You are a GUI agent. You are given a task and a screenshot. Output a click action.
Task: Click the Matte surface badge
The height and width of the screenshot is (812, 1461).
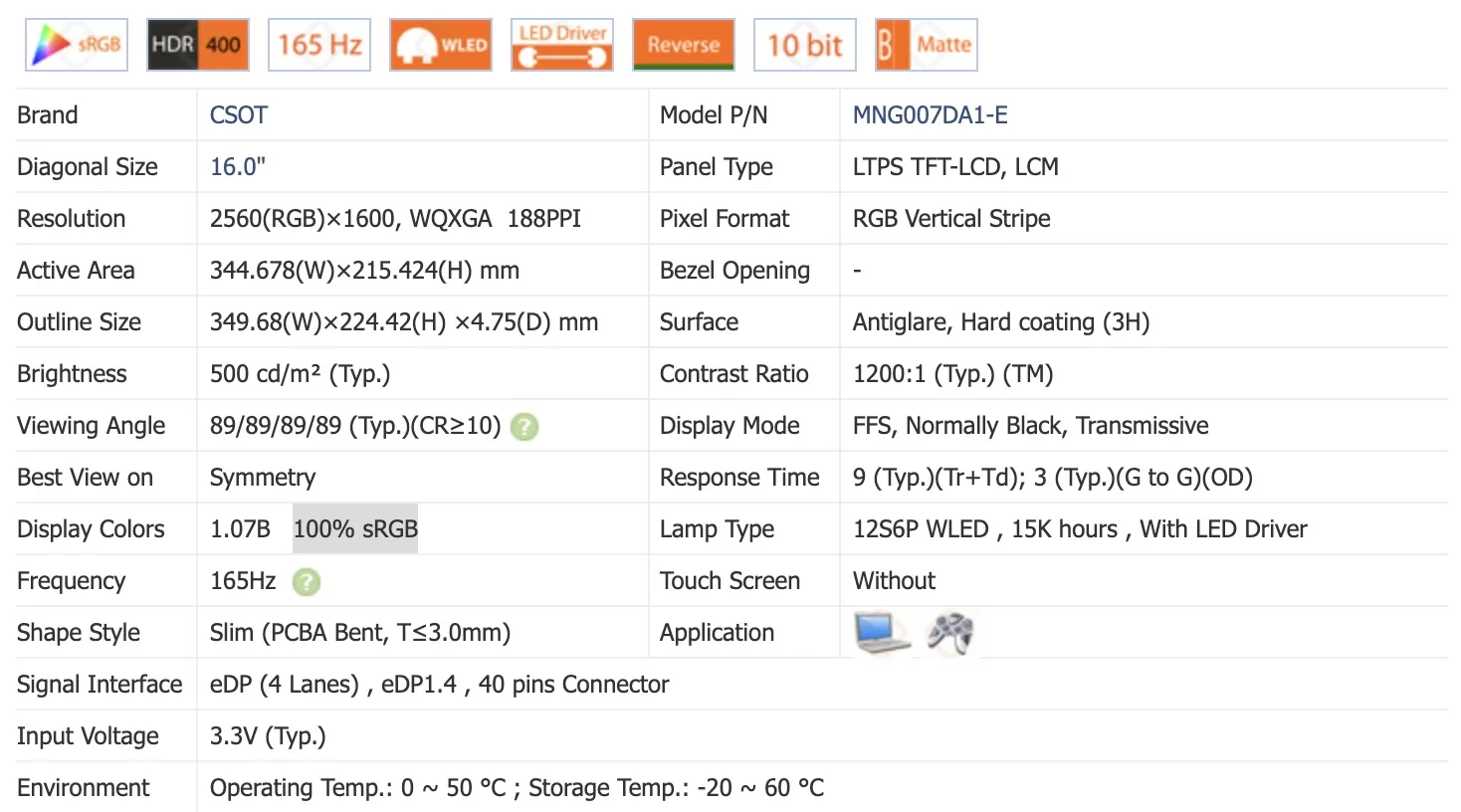pos(927,45)
